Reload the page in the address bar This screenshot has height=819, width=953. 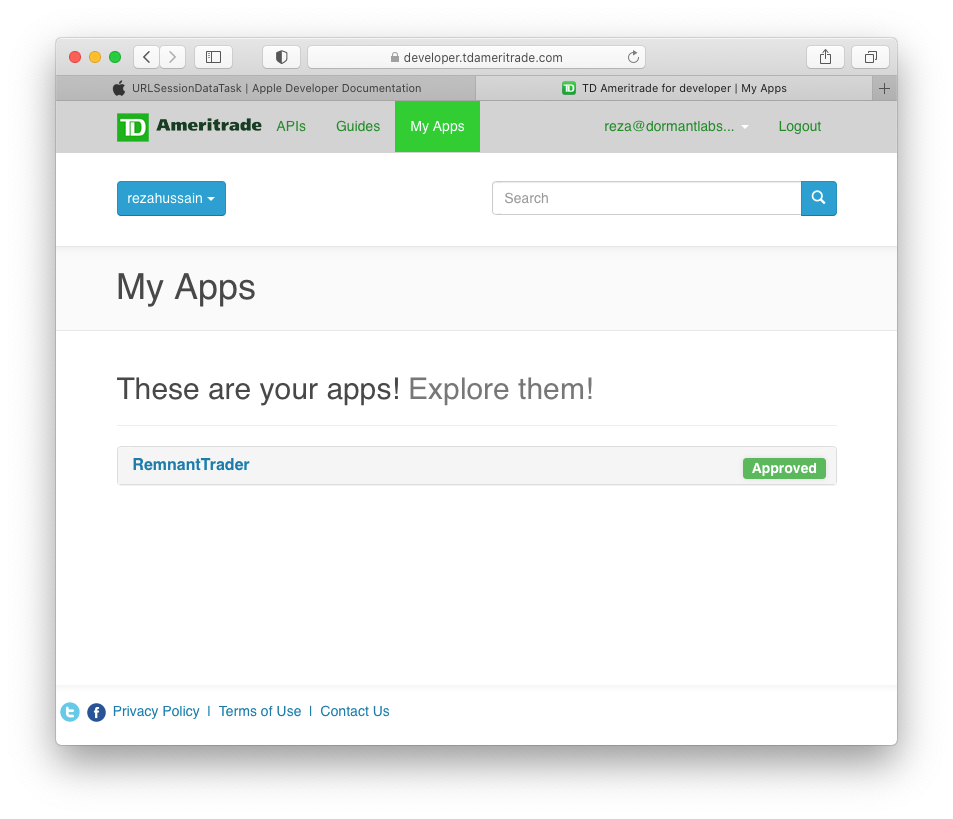(x=633, y=57)
